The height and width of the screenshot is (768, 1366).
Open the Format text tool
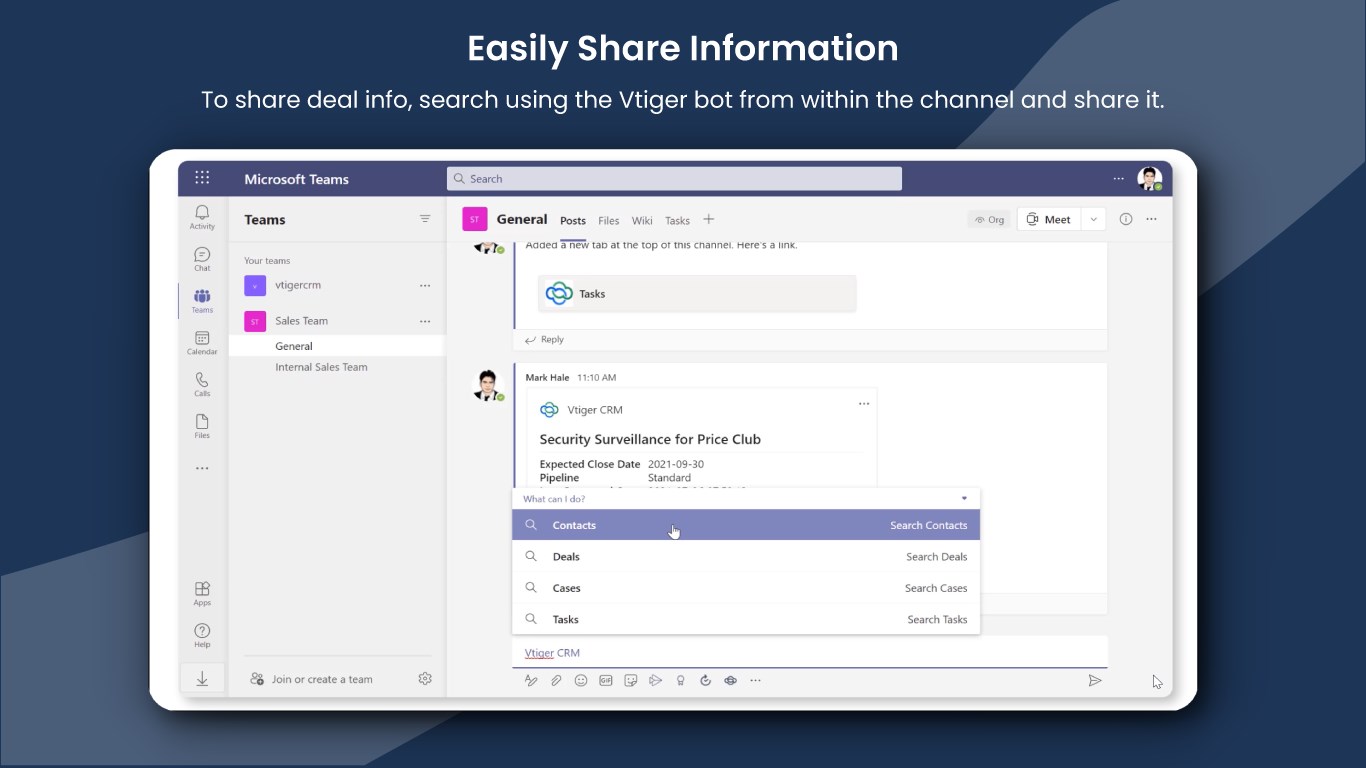(532, 680)
